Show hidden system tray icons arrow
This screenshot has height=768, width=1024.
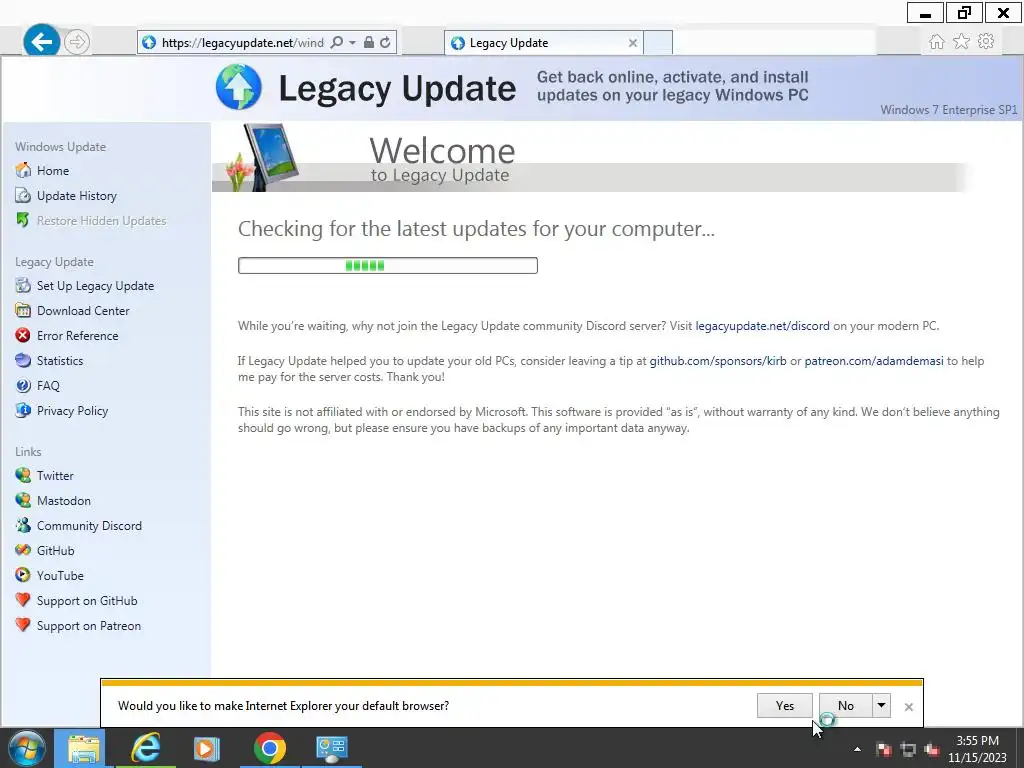[857, 749]
